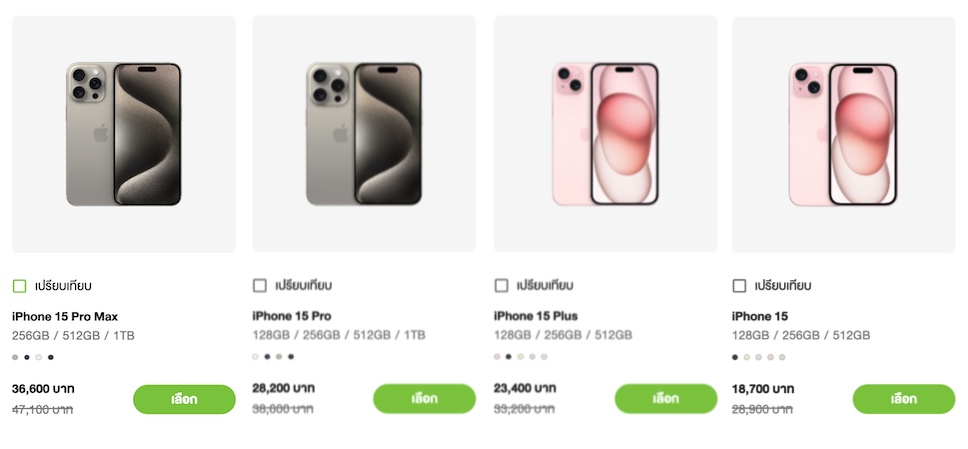Screen dimensions: 968x449
Task: Choose the black color dot for iPhone 15
Action: point(735,356)
